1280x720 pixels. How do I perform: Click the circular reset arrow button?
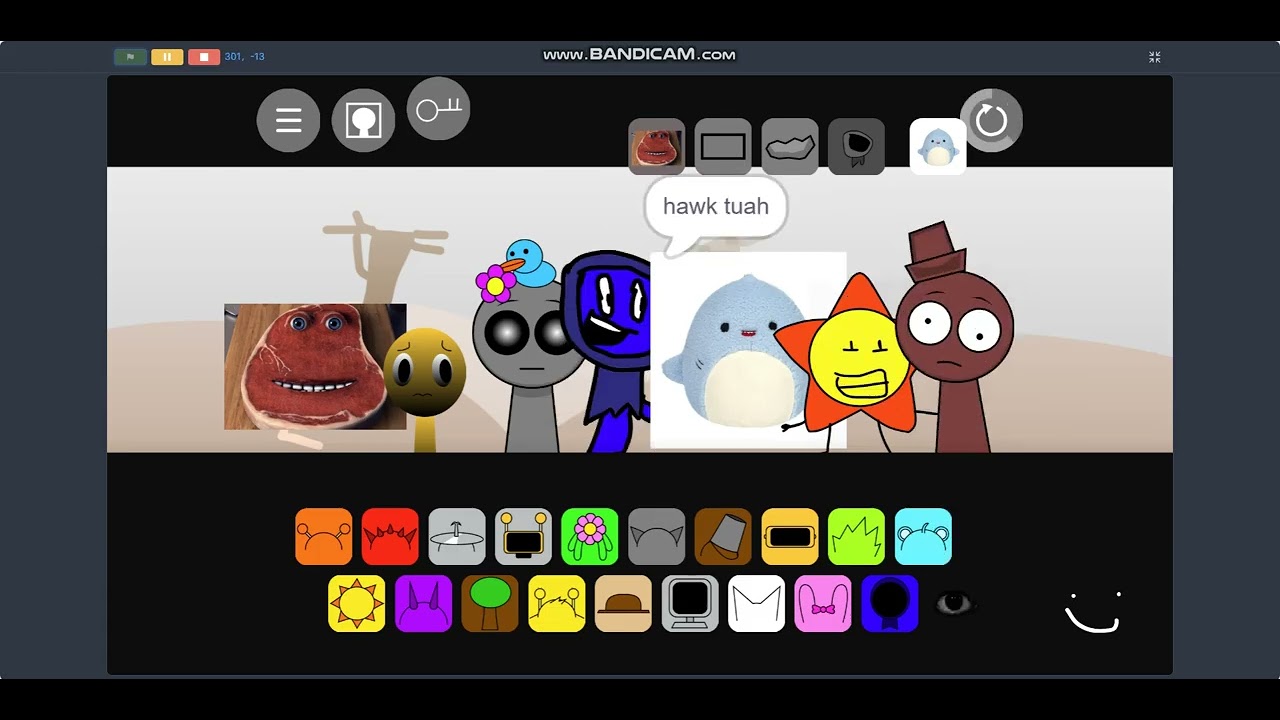click(x=991, y=121)
